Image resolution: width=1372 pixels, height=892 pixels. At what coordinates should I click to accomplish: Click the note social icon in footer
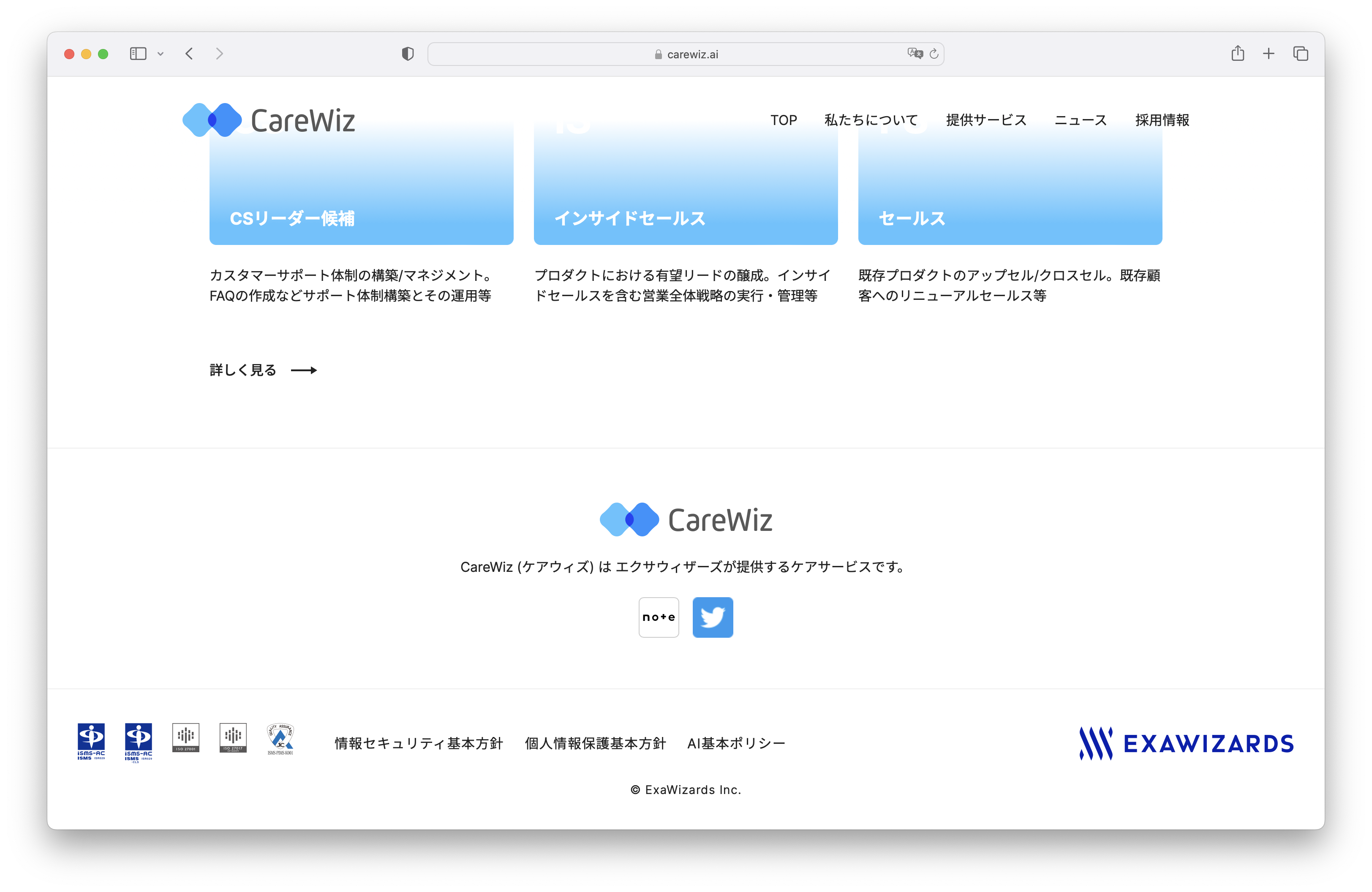[658, 617]
